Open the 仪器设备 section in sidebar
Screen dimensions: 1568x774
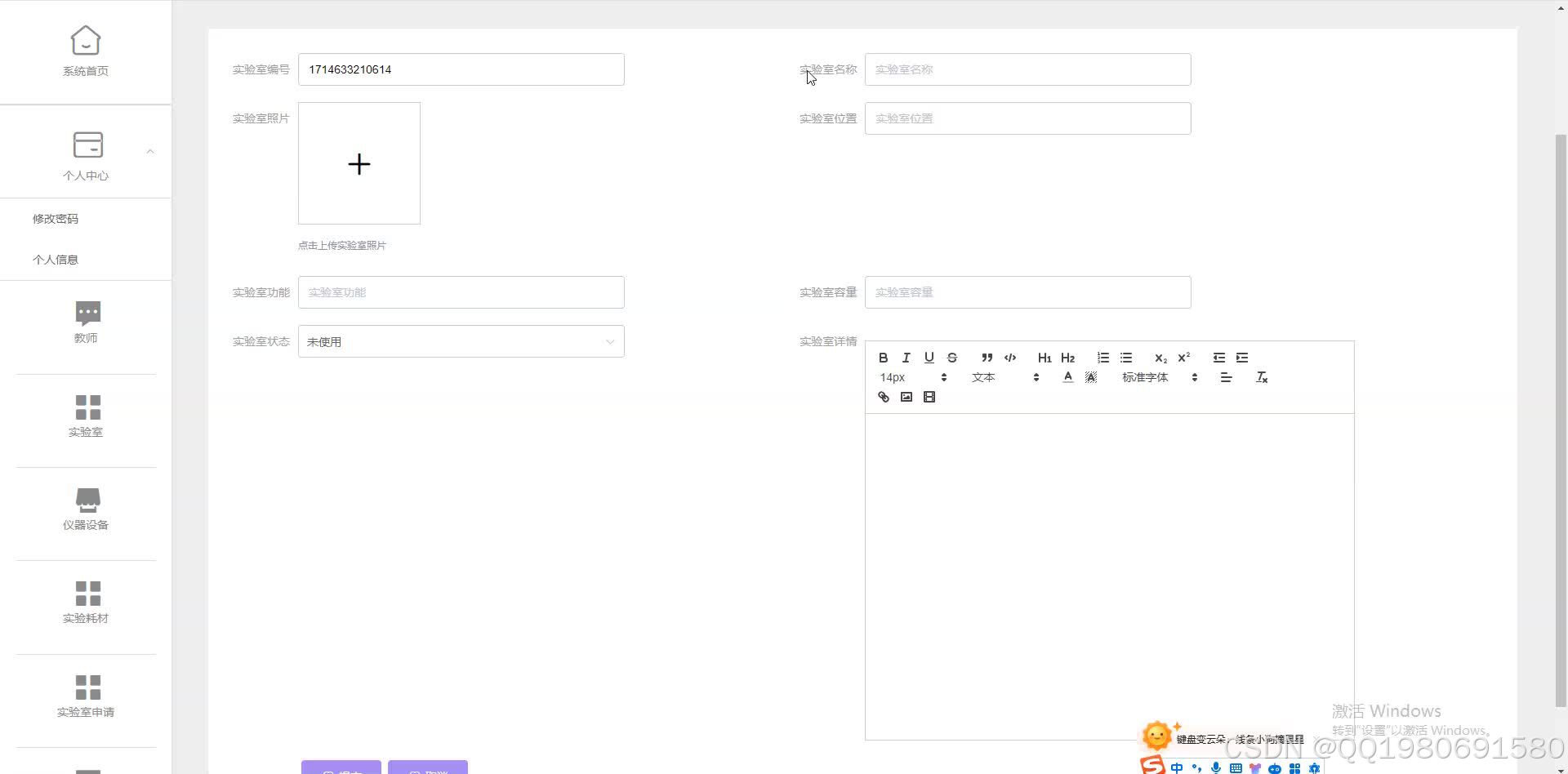point(86,509)
